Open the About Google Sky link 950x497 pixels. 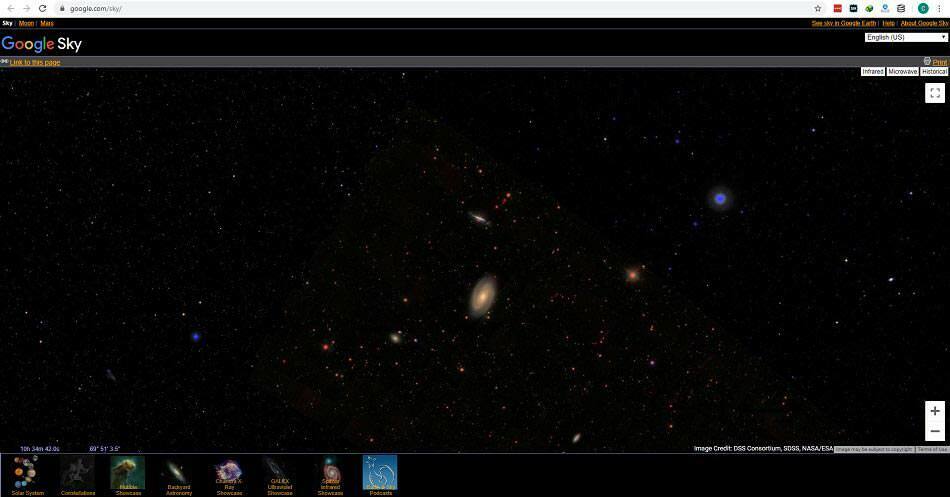pos(924,23)
